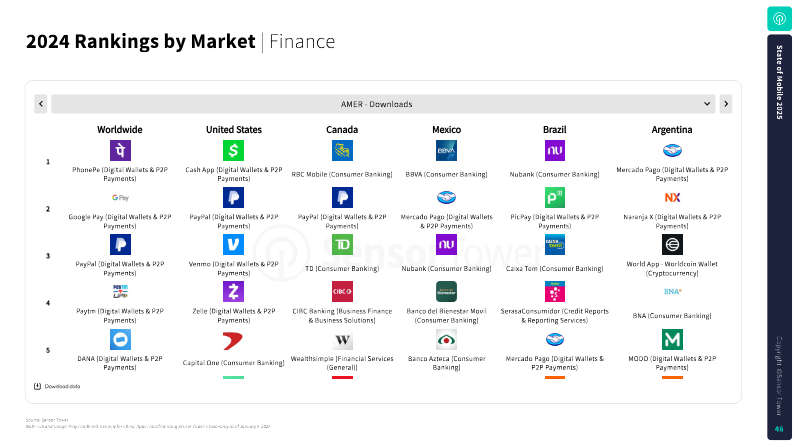The height and width of the screenshot is (447, 800).
Task: Click the PhonePe app icon under Worldwide
Action: click(120, 151)
